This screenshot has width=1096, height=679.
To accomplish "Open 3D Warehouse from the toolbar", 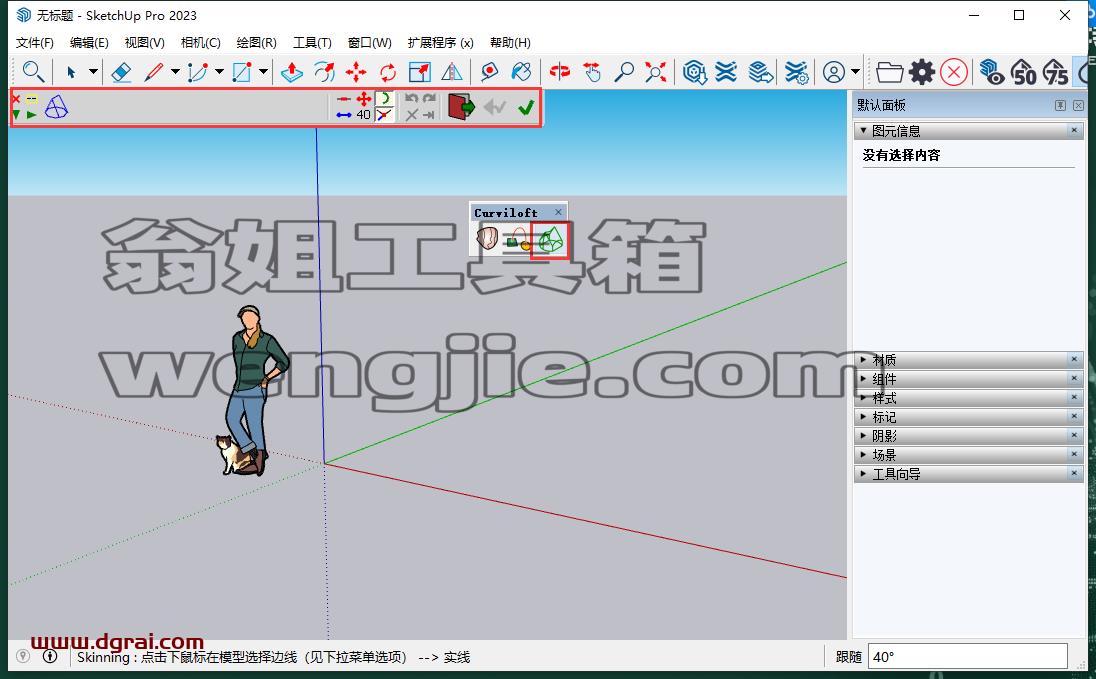I will 695,71.
